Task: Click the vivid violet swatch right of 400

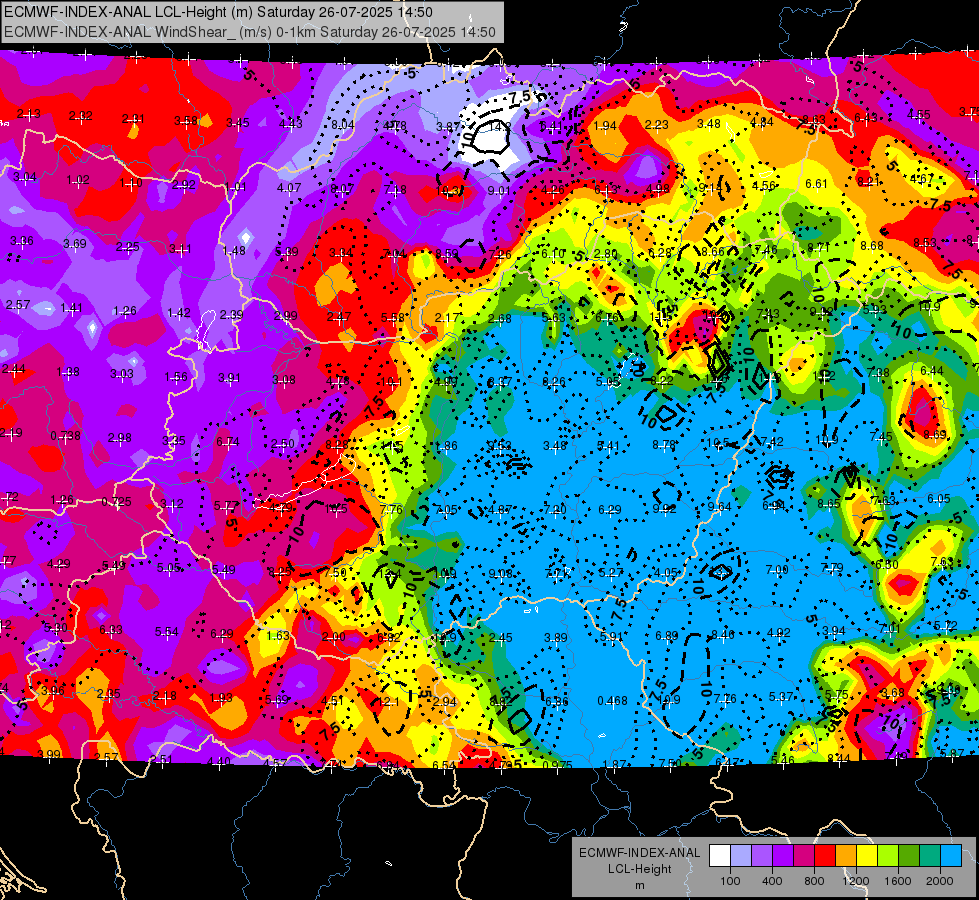Action: (783, 856)
